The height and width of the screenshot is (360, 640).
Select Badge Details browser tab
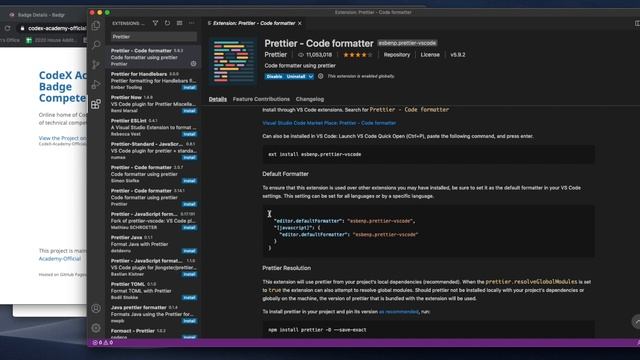(x=41, y=15)
